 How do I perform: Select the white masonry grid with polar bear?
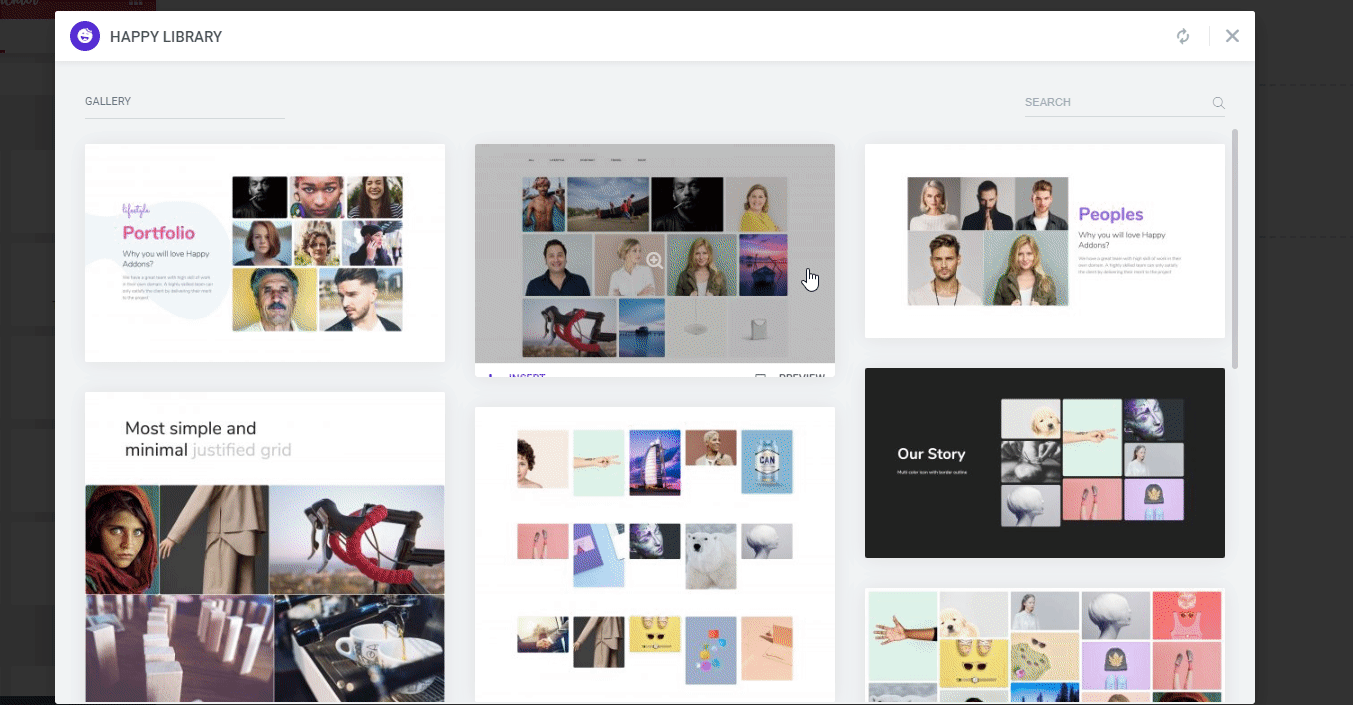pos(655,555)
